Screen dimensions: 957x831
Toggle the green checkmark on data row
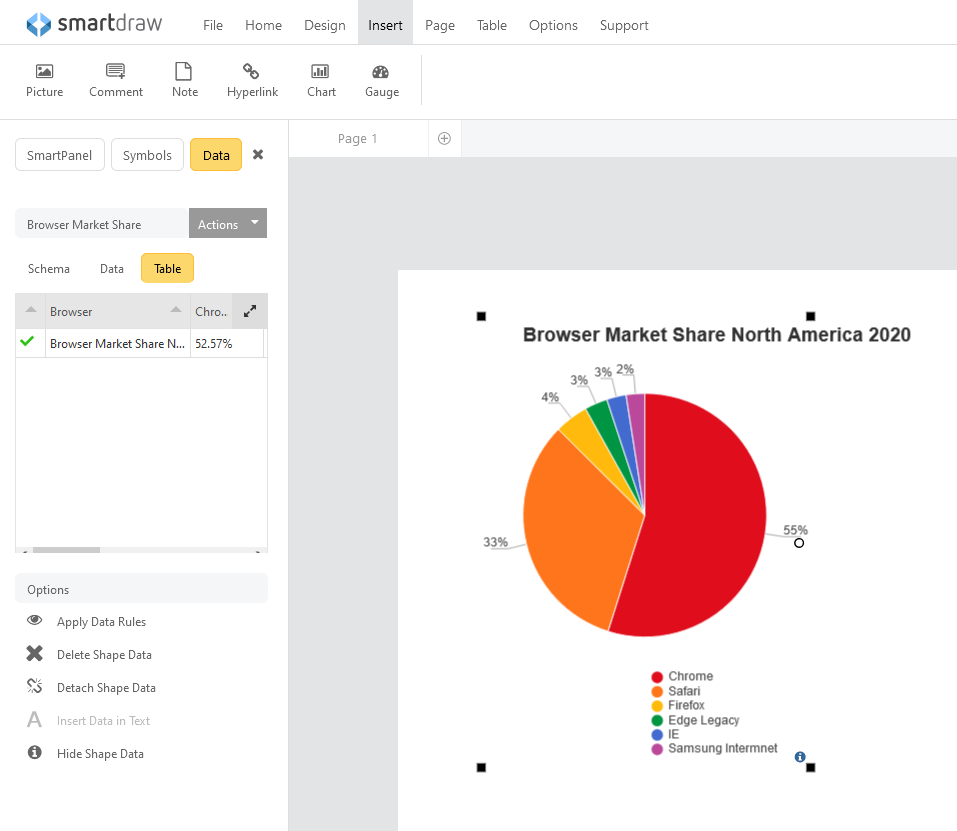[27, 343]
